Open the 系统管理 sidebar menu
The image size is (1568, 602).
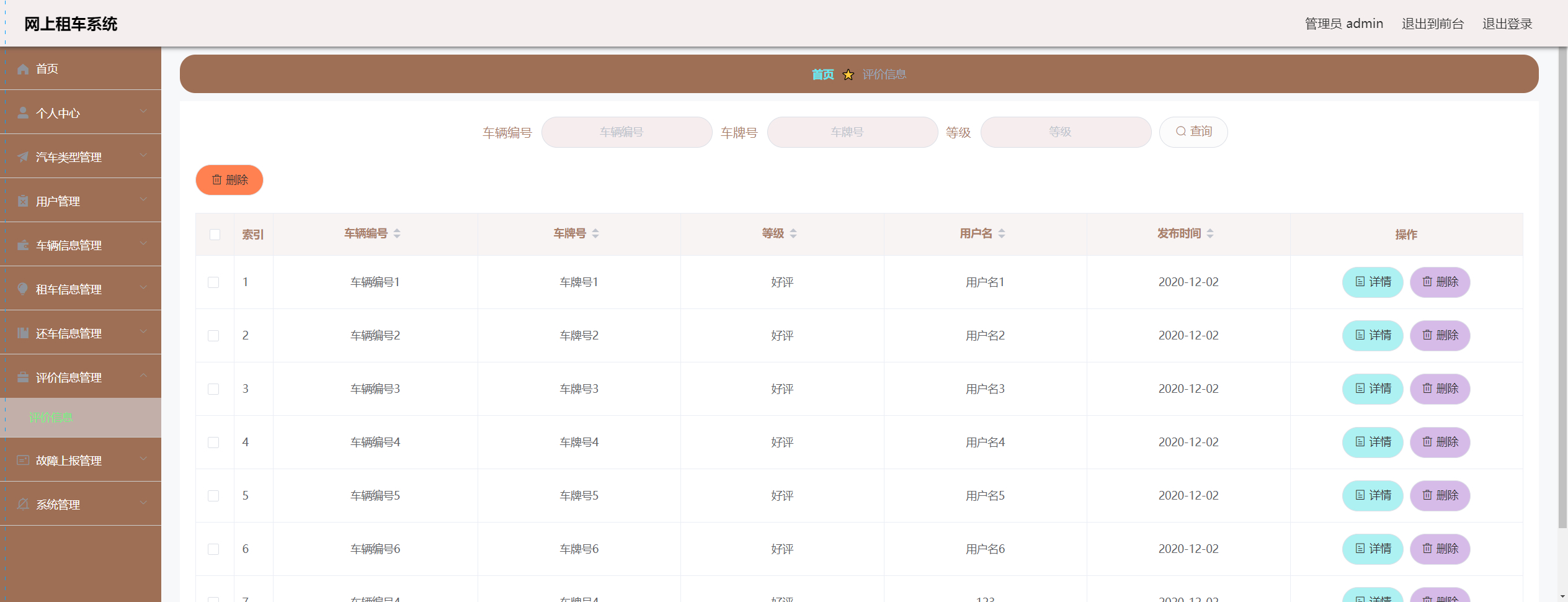pos(81,504)
